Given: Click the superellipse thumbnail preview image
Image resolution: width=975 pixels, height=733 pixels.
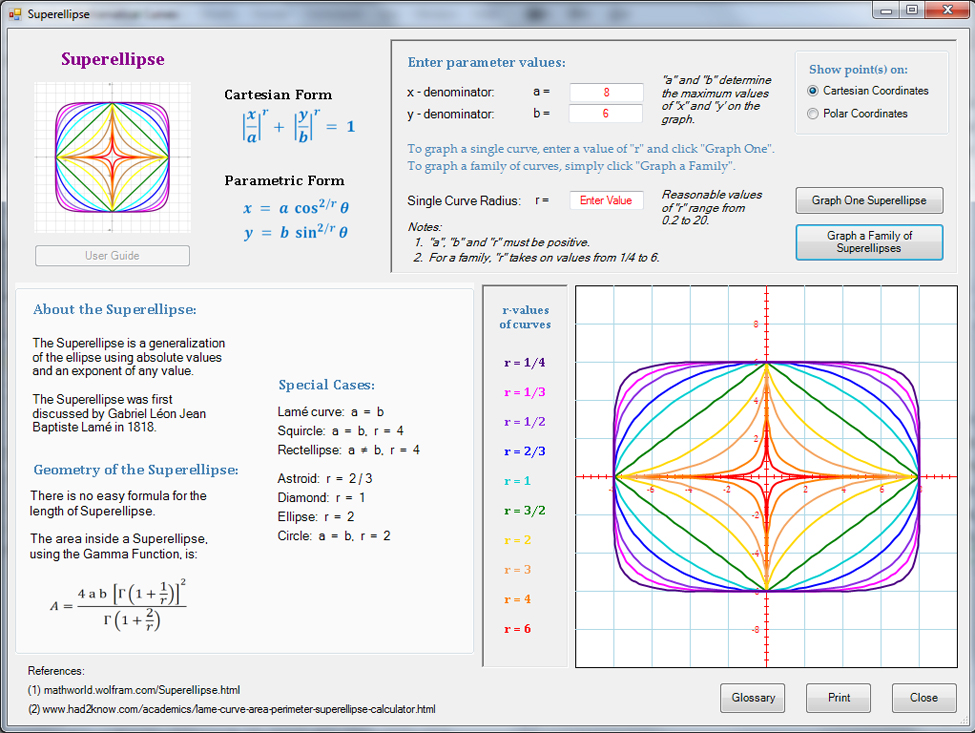Looking at the screenshot, I should (x=112, y=157).
